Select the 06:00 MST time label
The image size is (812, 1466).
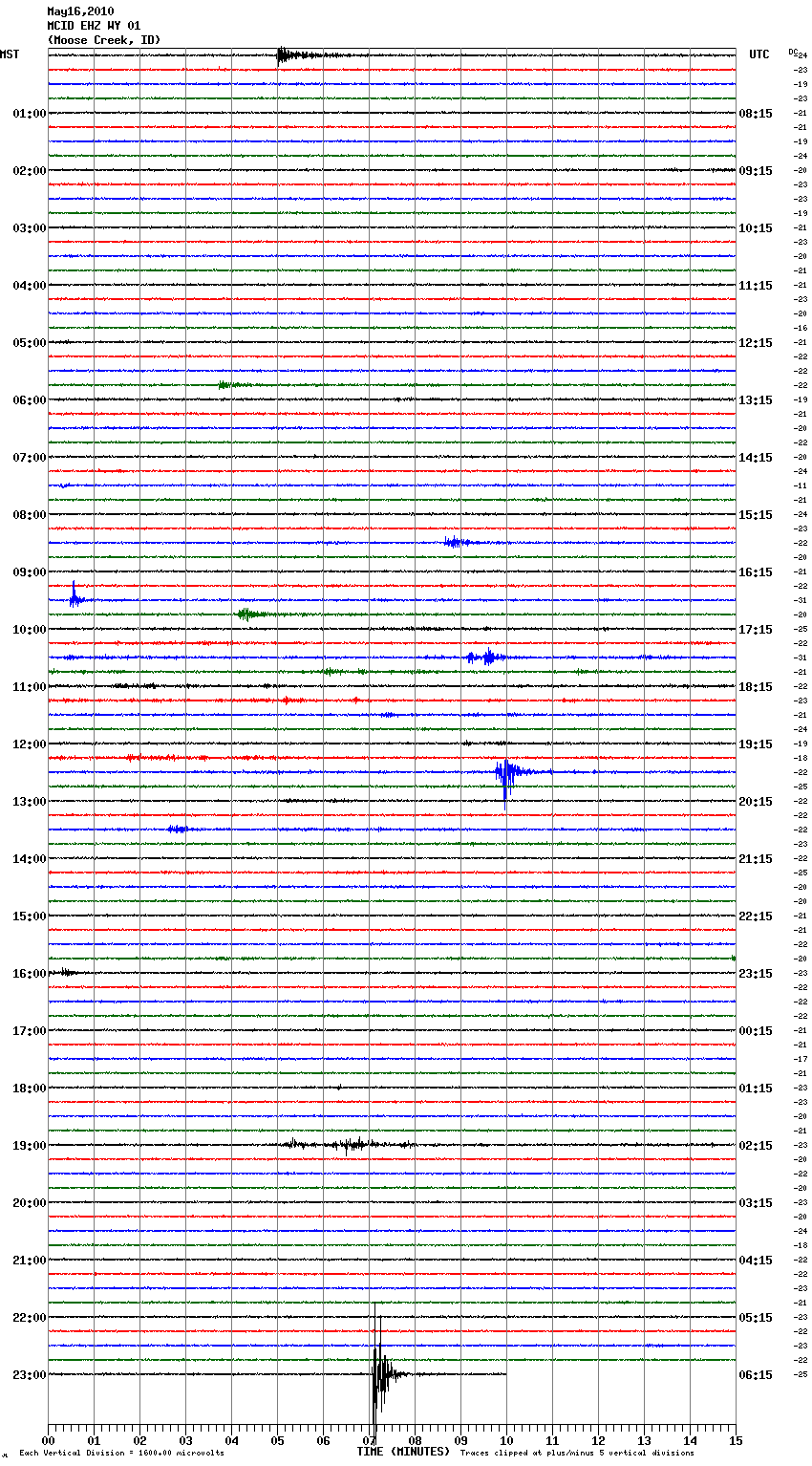[29, 400]
